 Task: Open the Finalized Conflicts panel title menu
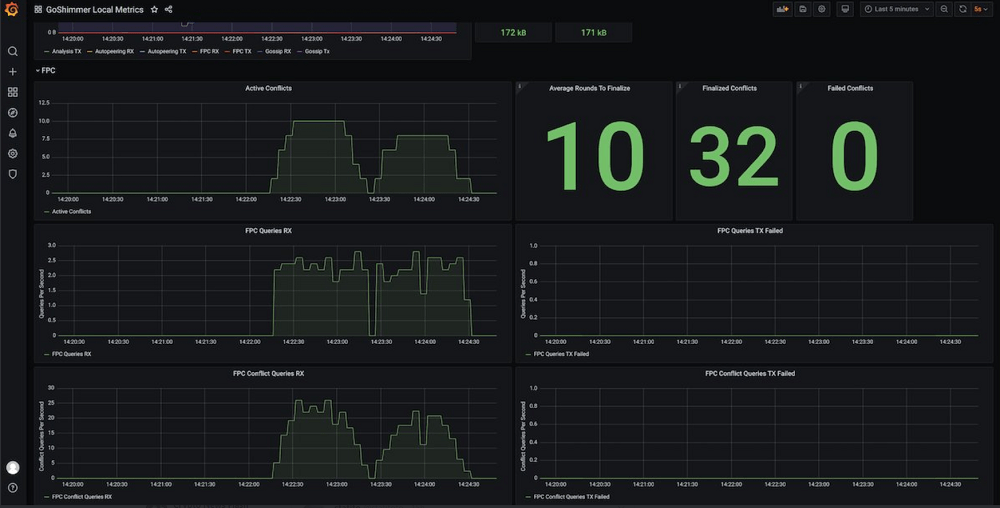click(x=730, y=88)
